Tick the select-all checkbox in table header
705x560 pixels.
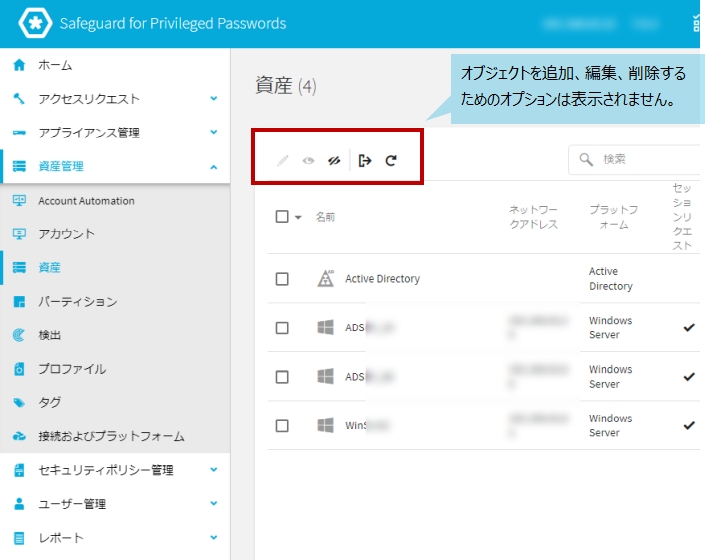click(282, 217)
